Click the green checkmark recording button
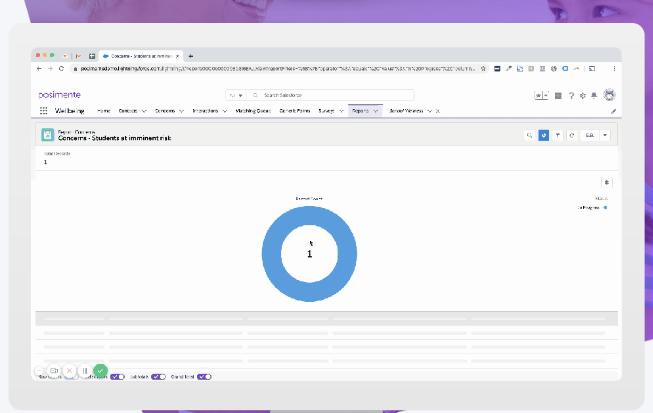The image size is (653, 413). (100, 370)
